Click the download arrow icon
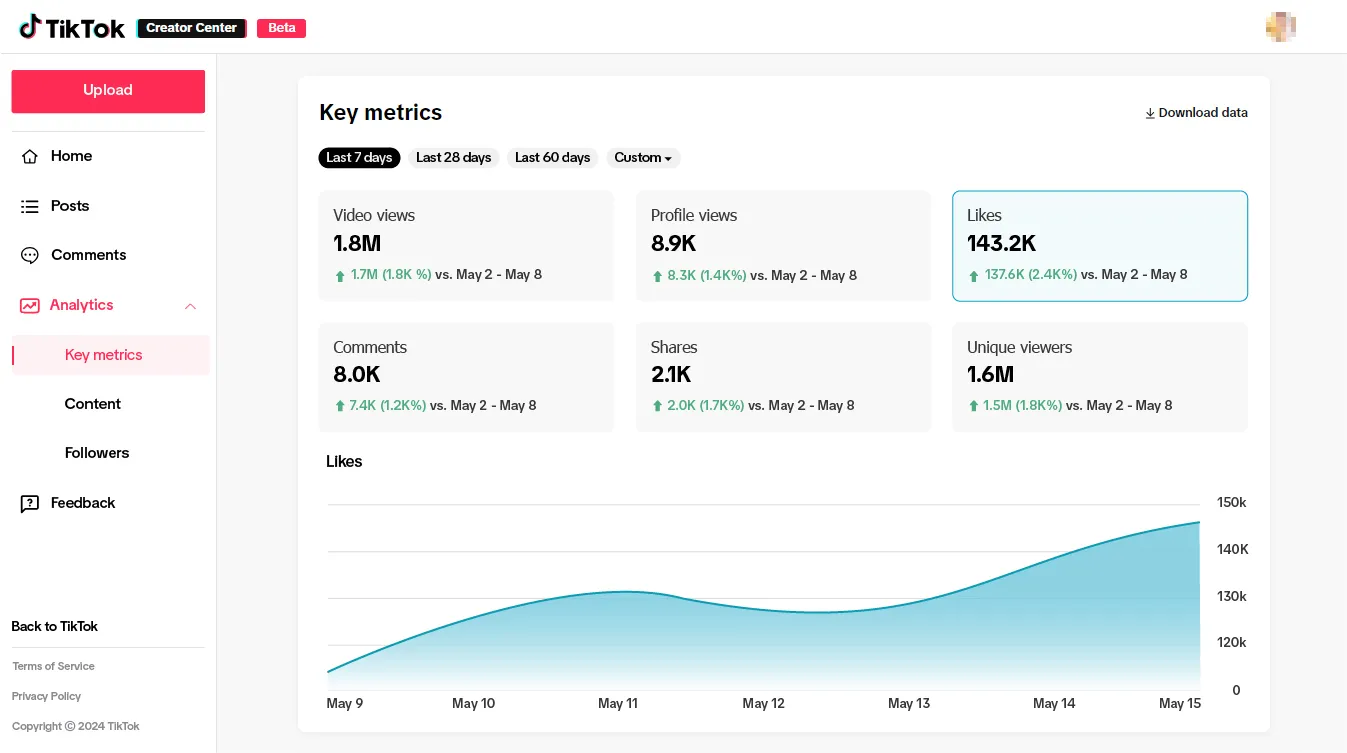This screenshot has width=1347, height=753. 1150,114
